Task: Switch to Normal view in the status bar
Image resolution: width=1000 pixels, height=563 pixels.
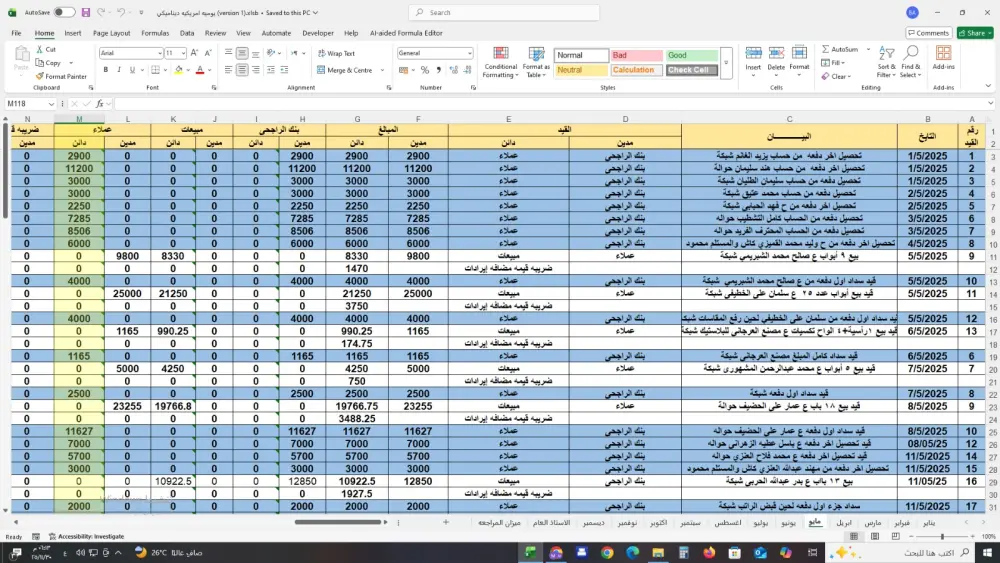Action: coord(854,536)
